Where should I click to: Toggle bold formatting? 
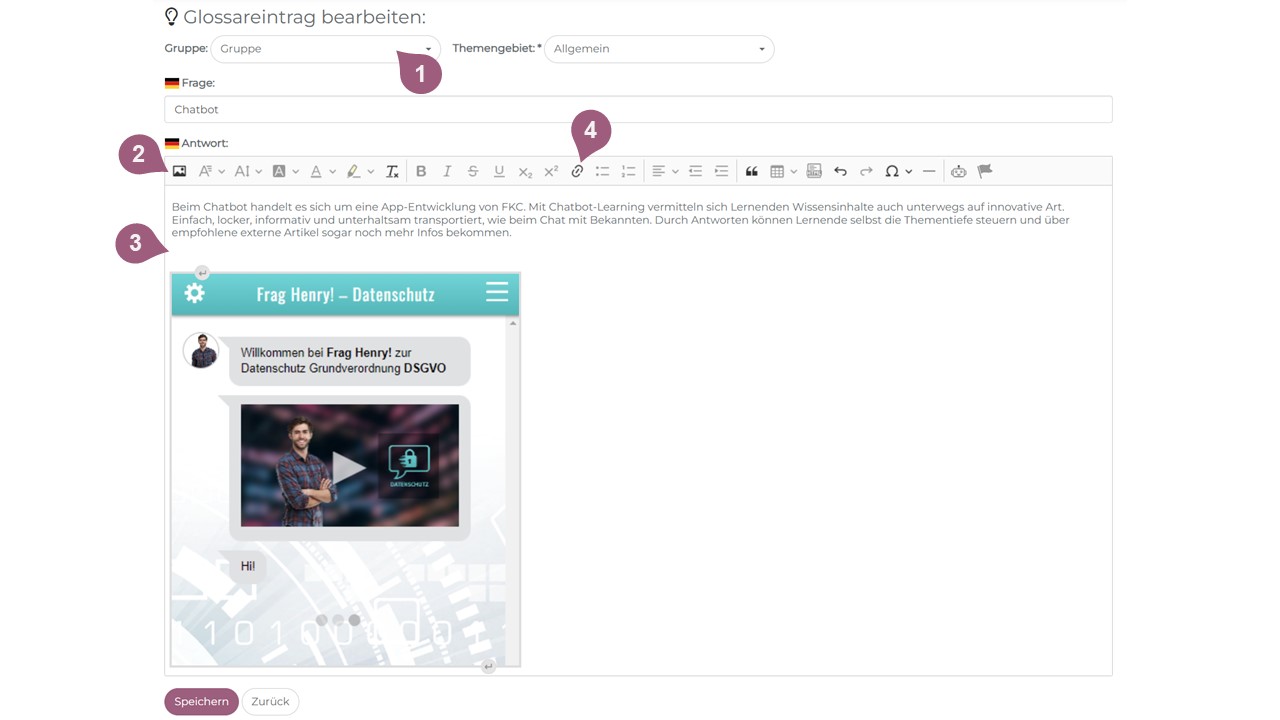421,171
